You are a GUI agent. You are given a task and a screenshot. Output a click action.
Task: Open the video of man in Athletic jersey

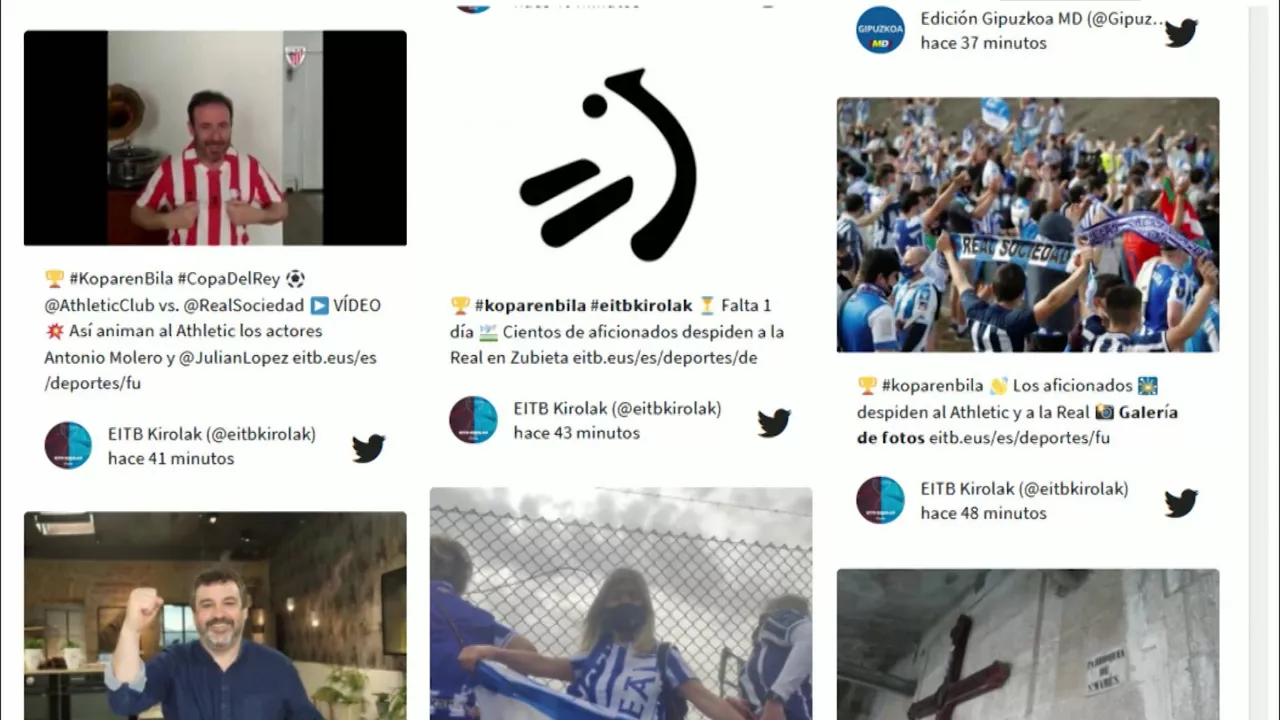pos(215,138)
